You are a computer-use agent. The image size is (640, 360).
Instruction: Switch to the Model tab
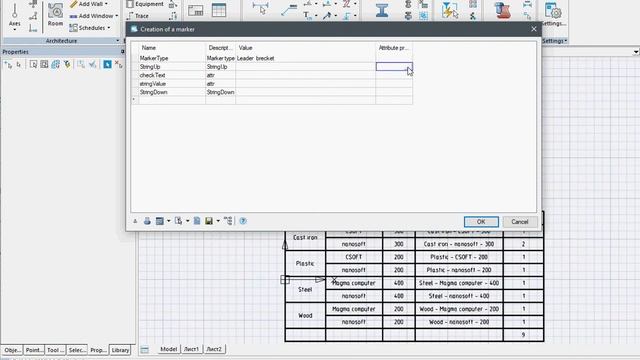click(x=169, y=349)
